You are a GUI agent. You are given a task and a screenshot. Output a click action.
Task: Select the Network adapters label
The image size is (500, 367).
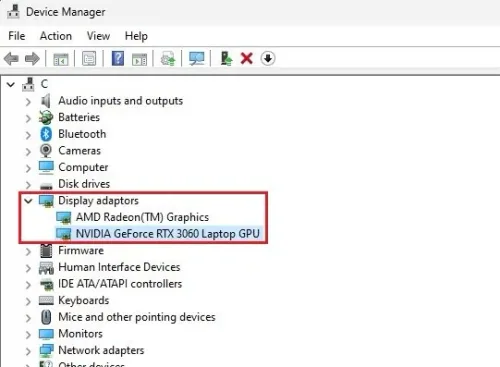[x=101, y=350]
